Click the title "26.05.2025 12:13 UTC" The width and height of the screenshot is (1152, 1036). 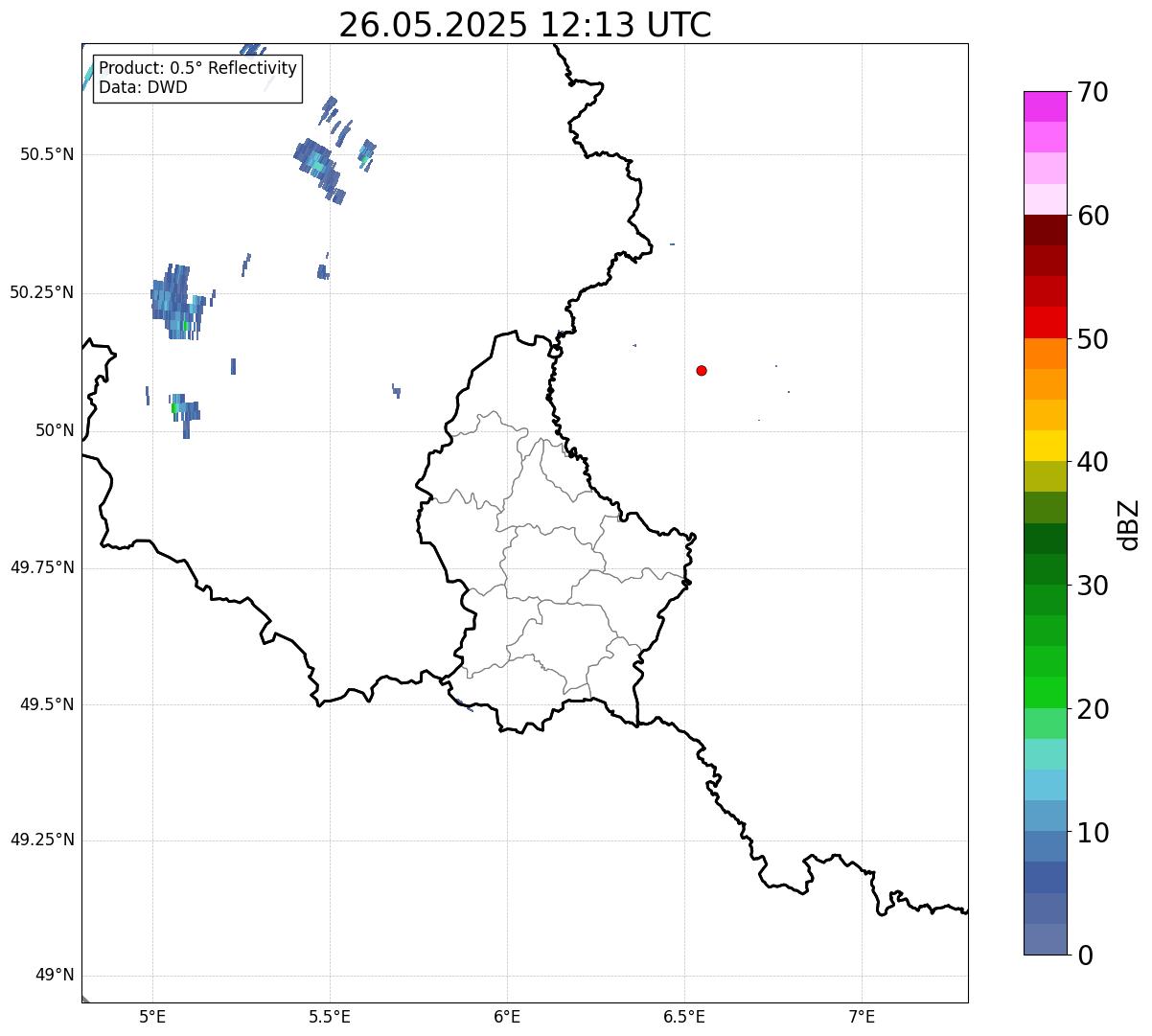click(x=525, y=25)
